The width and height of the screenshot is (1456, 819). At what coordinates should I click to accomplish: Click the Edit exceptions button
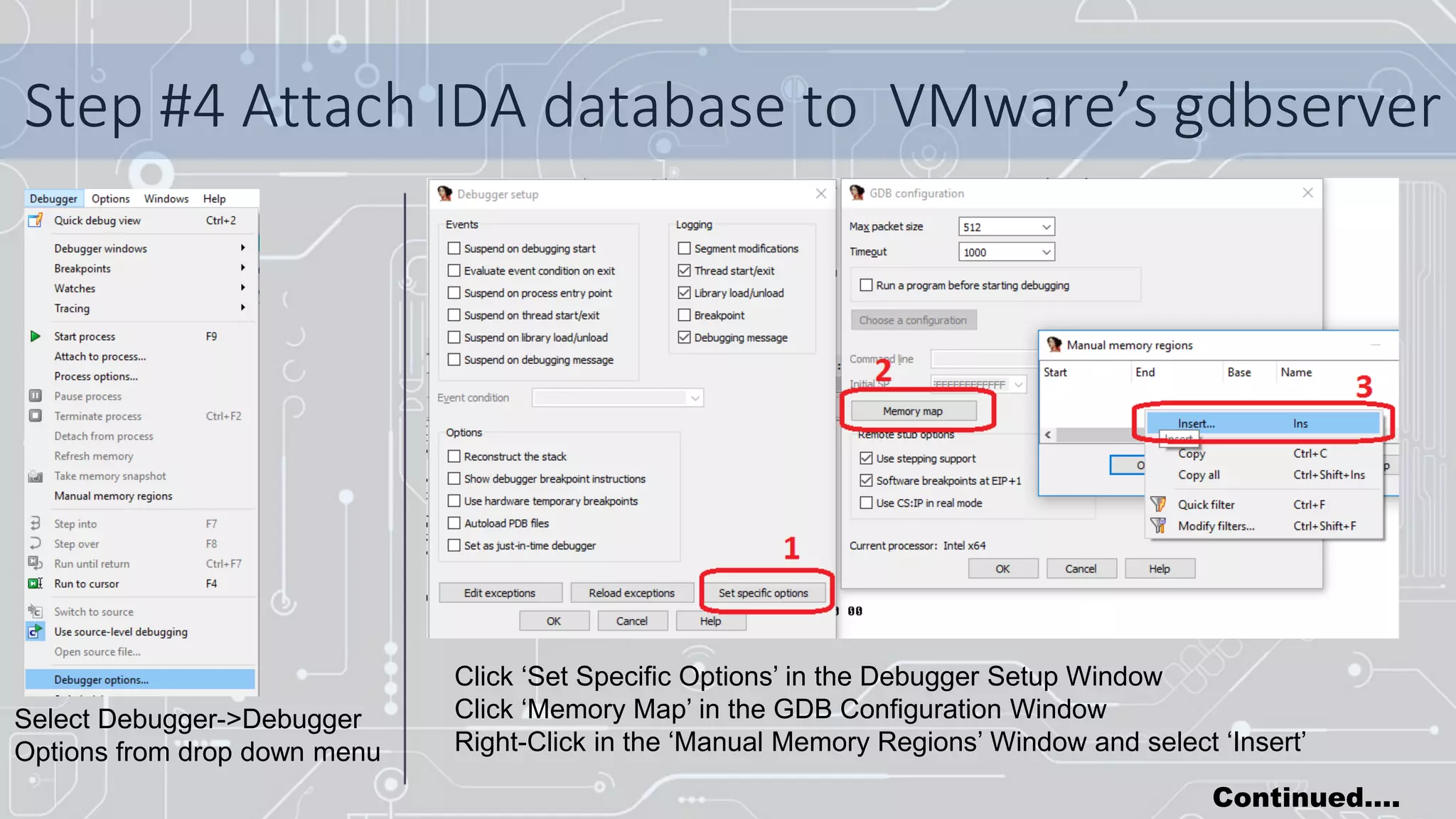(500, 592)
